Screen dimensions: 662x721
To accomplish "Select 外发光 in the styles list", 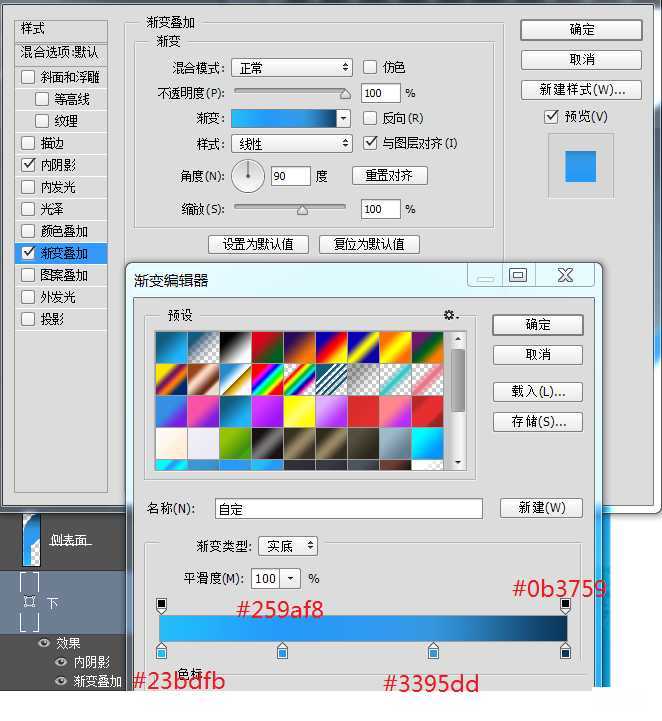I will click(x=57, y=297).
